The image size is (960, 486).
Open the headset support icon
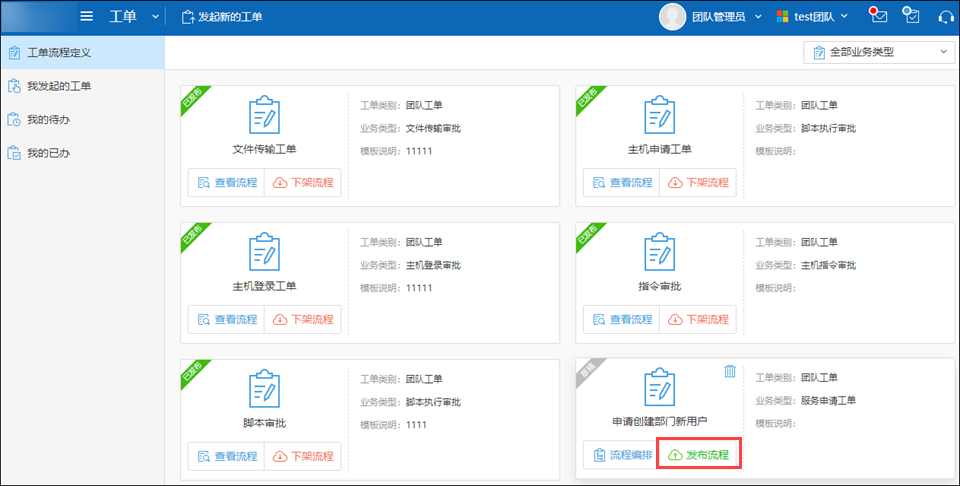point(945,17)
